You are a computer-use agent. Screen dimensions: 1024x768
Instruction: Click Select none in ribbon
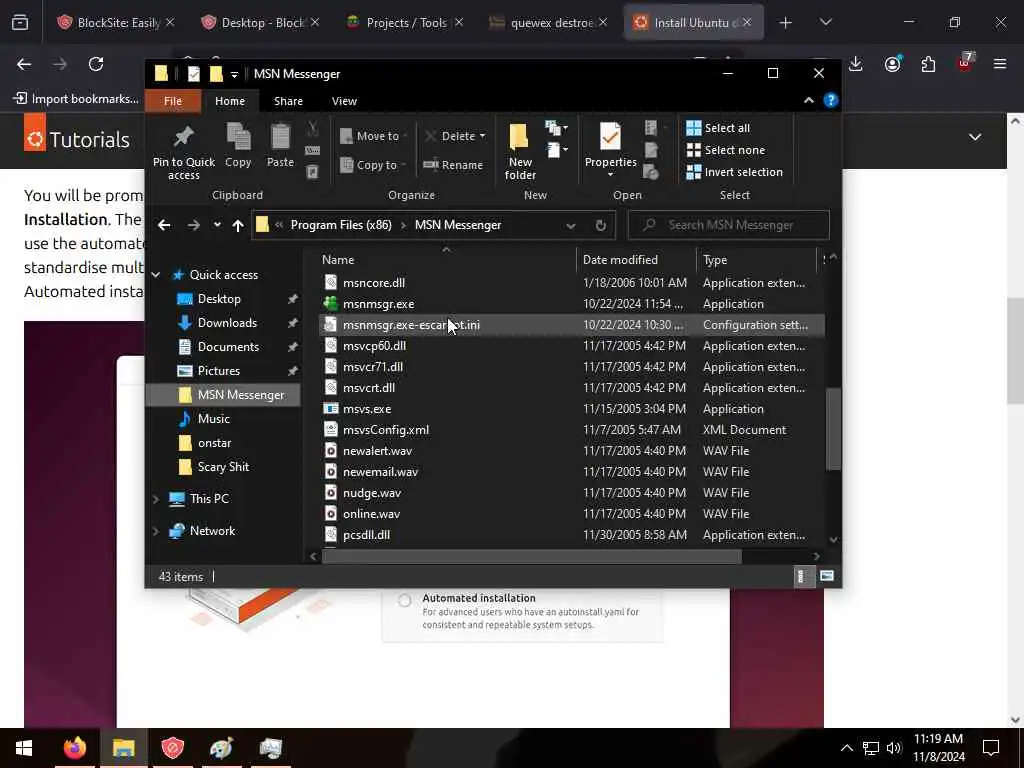[x=726, y=150]
